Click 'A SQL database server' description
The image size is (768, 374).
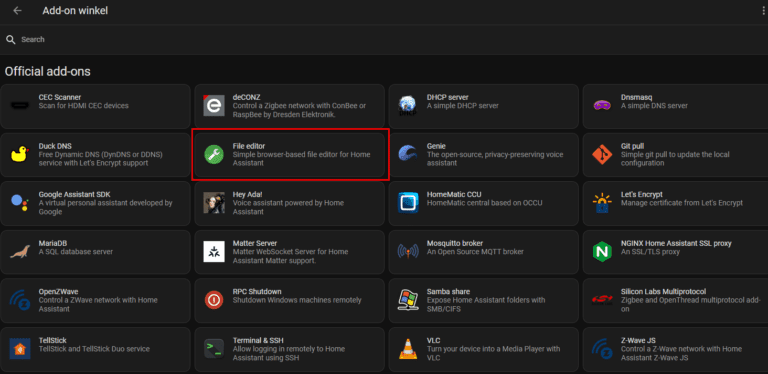point(75,252)
